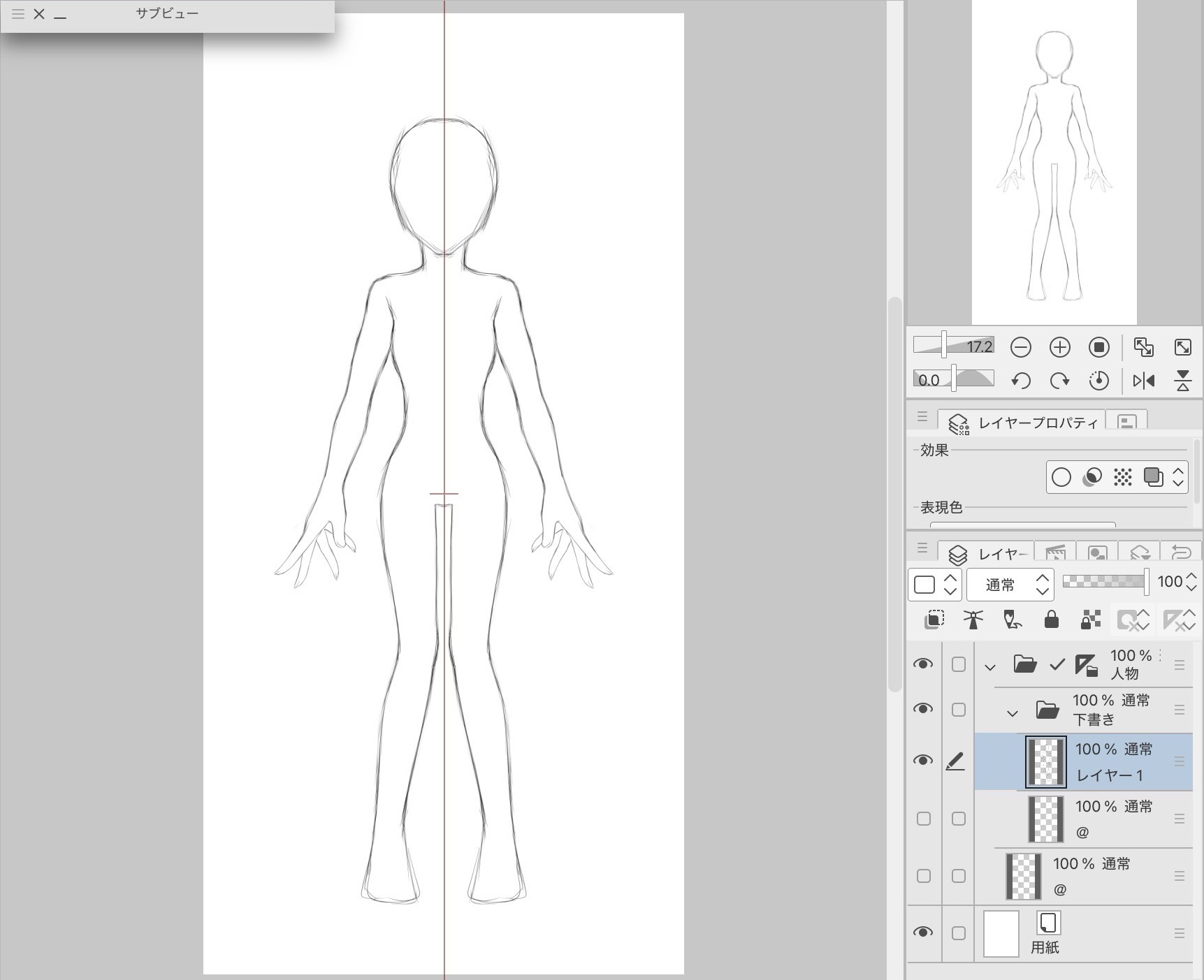Click the border effect circle icon
1204x980 pixels.
(x=1061, y=477)
